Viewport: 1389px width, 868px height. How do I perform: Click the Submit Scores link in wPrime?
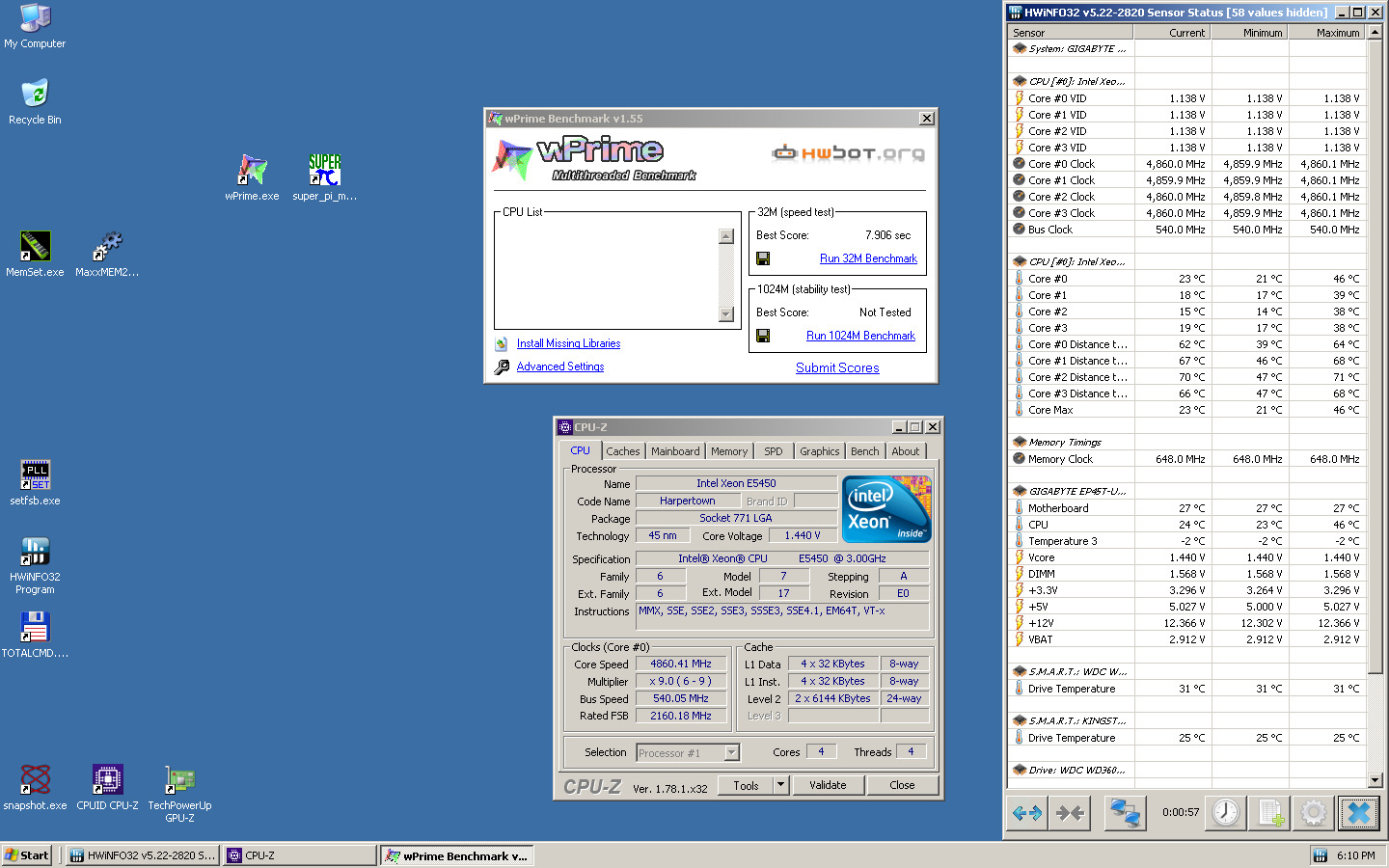tap(837, 367)
